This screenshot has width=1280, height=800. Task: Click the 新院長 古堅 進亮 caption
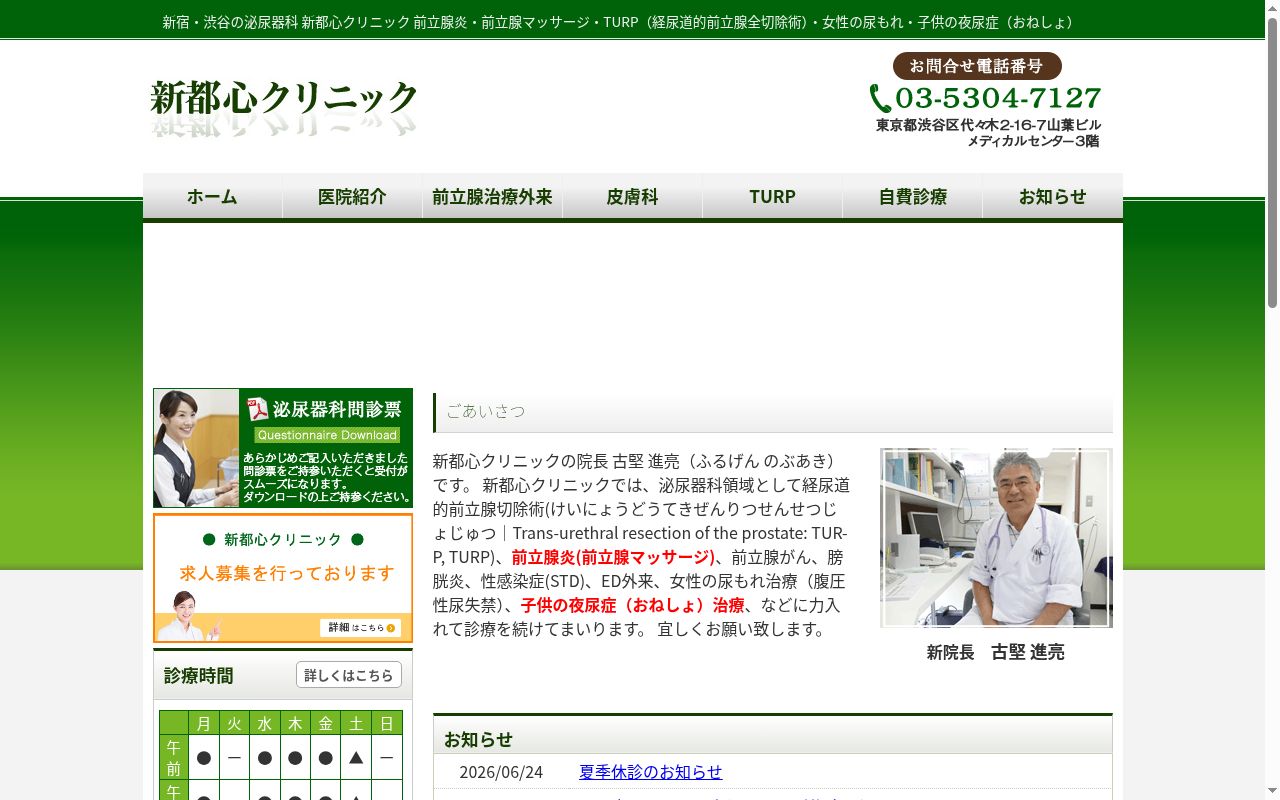coord(995,652)
